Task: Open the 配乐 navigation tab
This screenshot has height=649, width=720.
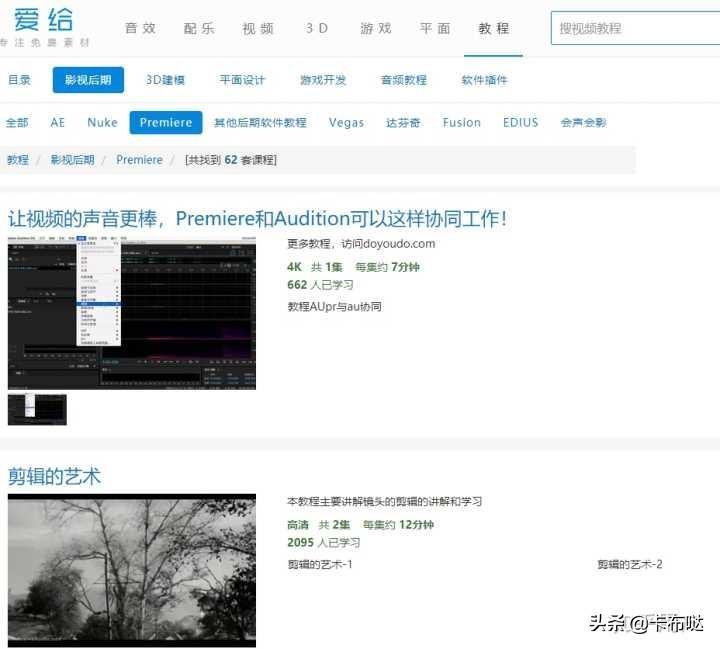Action: coord(199,28)
